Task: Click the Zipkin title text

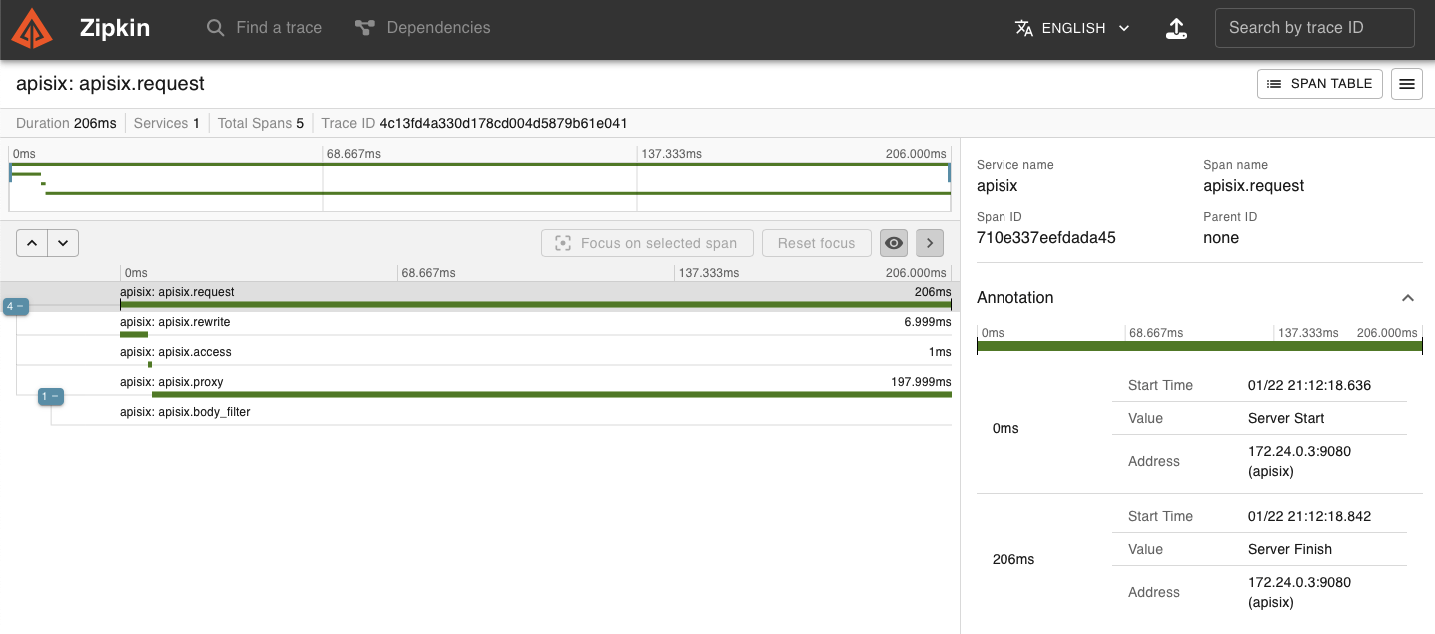Action: (x=115, y=28)
